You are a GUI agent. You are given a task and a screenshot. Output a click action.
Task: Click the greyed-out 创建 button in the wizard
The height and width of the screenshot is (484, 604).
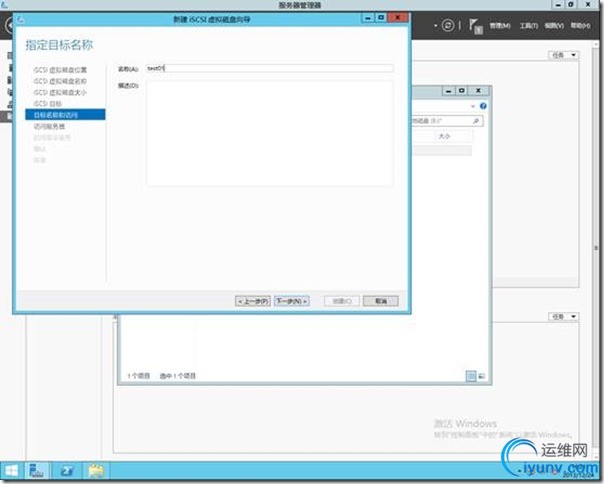(342, 301)
